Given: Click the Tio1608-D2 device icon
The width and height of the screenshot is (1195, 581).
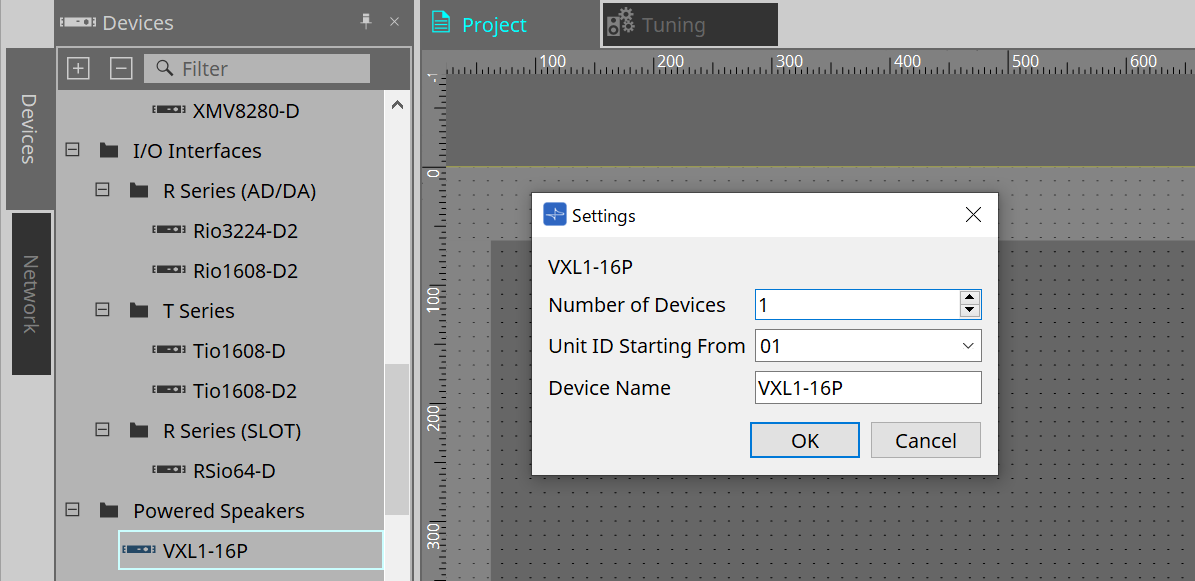Looking at the screenshot, I should tap(167, 390).
